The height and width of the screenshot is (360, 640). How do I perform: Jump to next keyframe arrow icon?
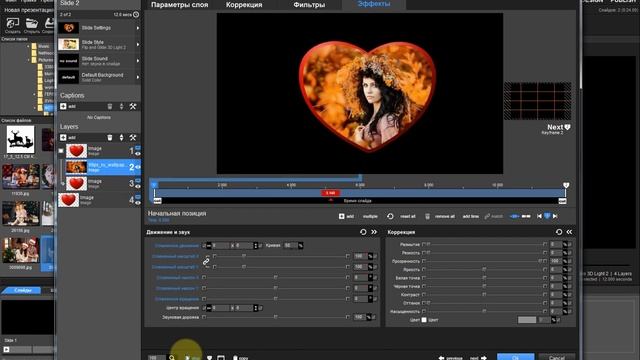pos(555,216)
